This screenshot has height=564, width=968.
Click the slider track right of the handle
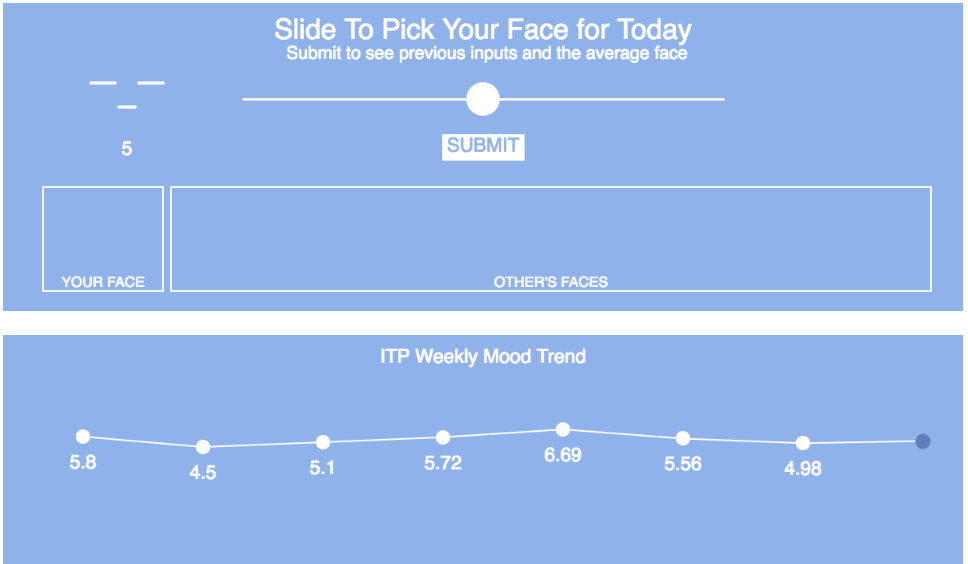(x=610, y=99)
